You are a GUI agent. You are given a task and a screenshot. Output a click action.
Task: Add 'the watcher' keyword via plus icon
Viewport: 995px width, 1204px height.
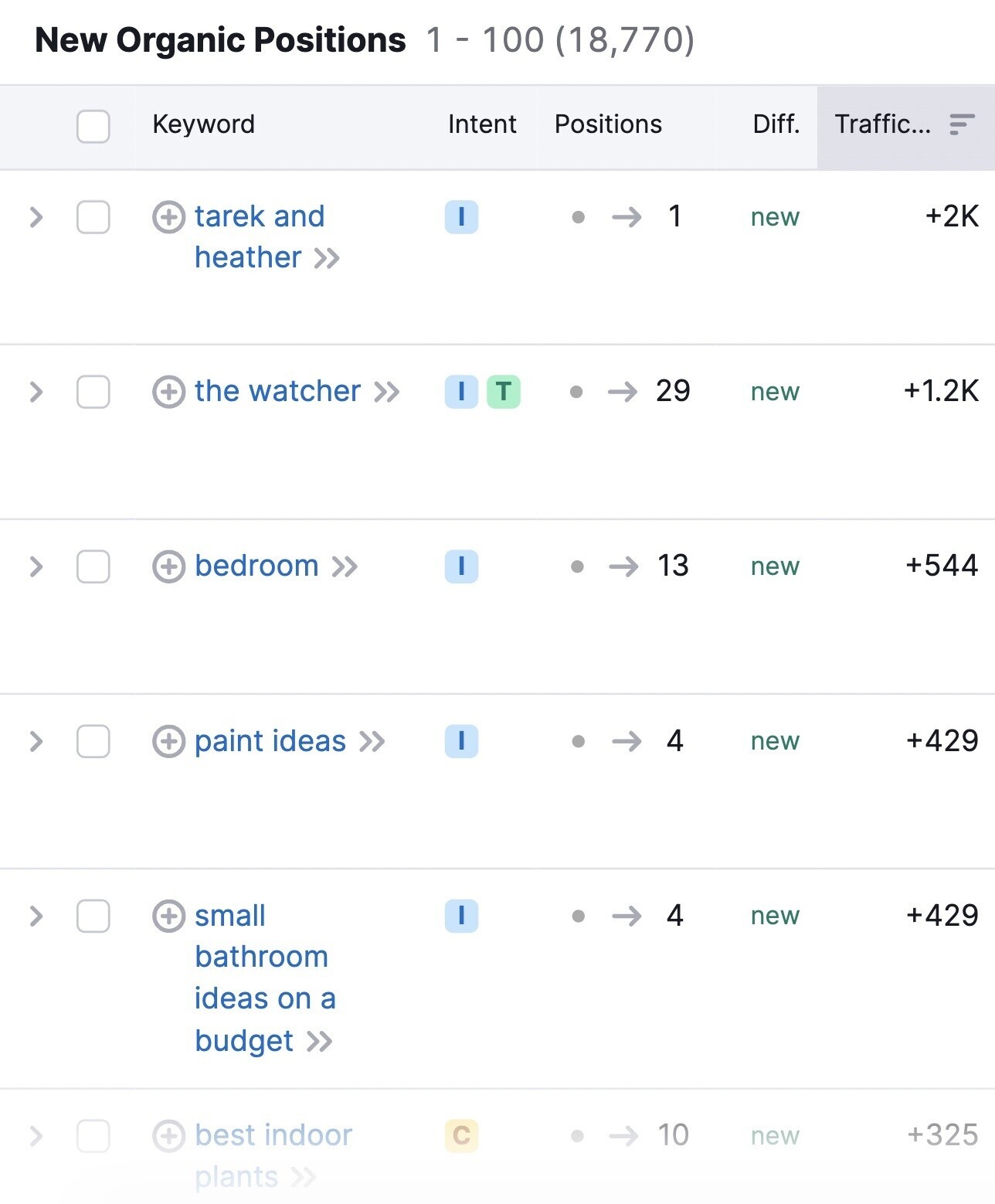click(x=168, y=392)
